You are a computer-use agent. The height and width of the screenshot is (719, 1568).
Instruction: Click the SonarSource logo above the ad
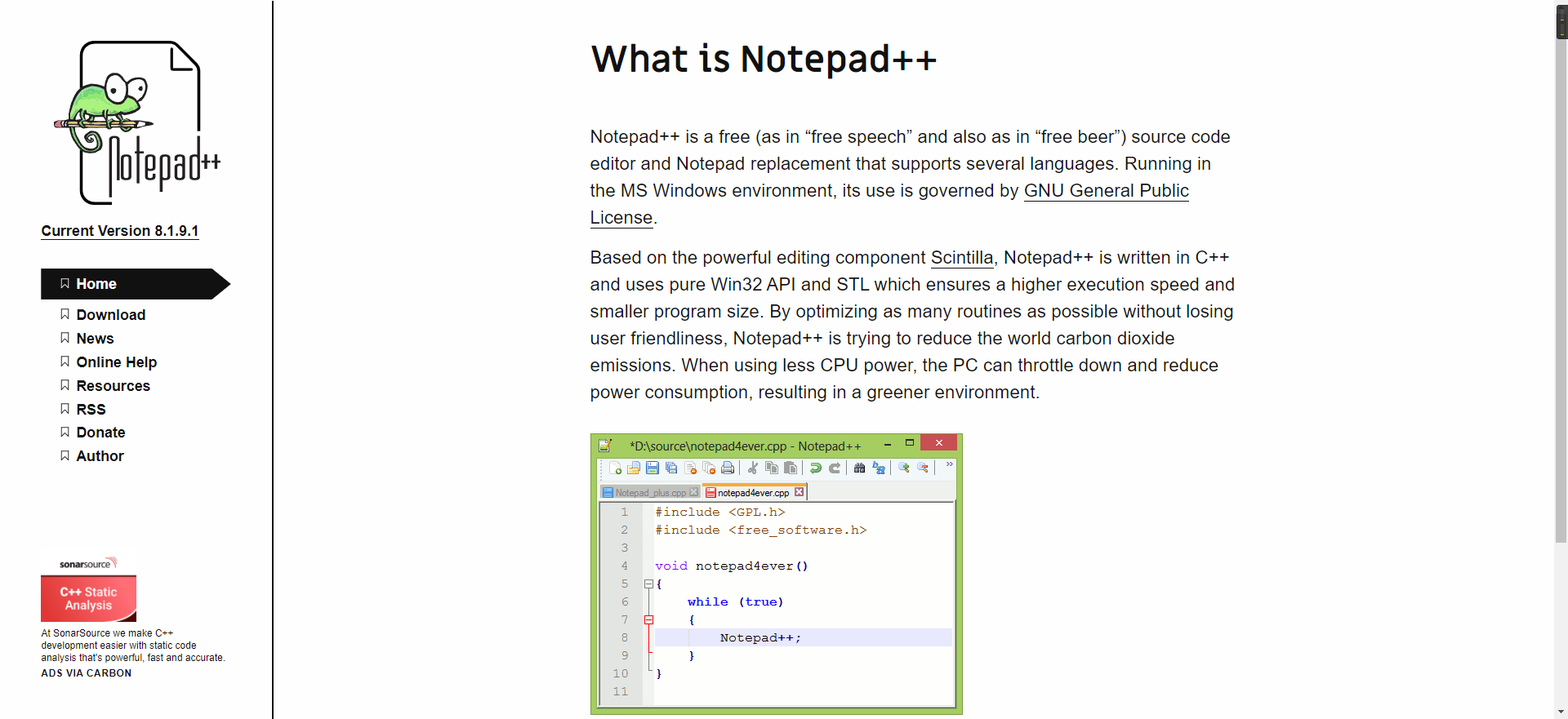coord(88,563)
